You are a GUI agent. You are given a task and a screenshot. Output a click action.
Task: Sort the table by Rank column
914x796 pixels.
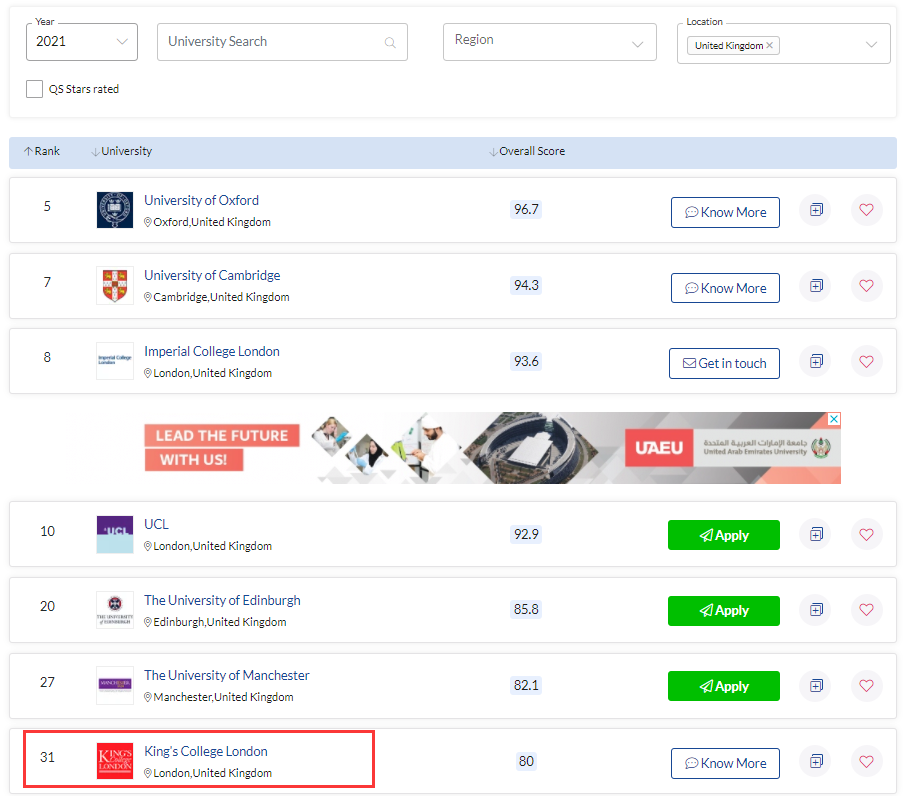pyautogui.click(x=42, y=152)
